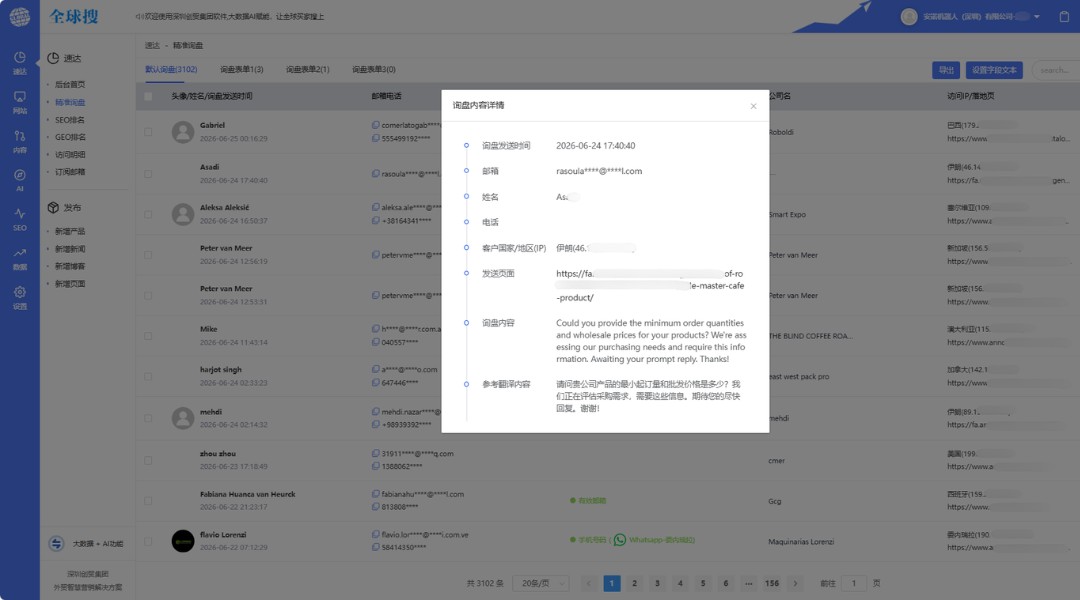Tick the select-all checkbox in the table header
The width and height of the screenshot is (1080, 600).
point(148,96)
